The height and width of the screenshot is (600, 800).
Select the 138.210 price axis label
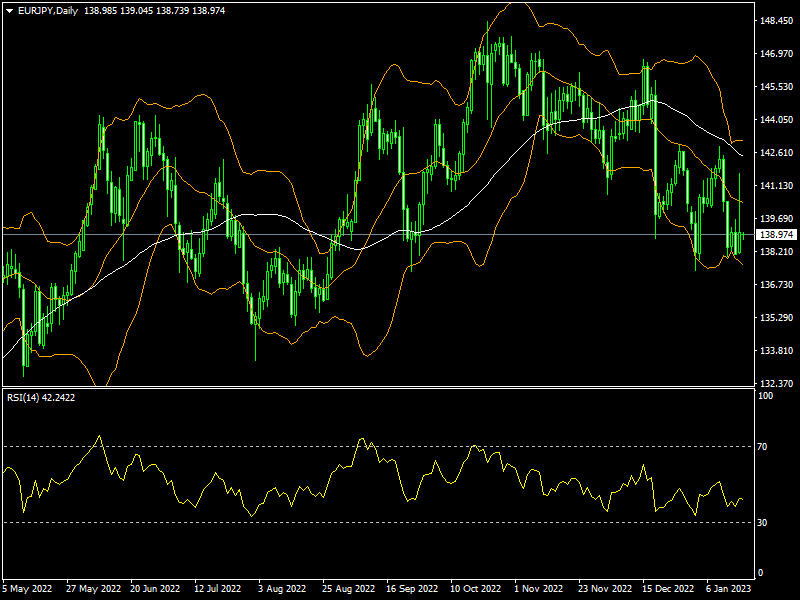click(777, 252)
